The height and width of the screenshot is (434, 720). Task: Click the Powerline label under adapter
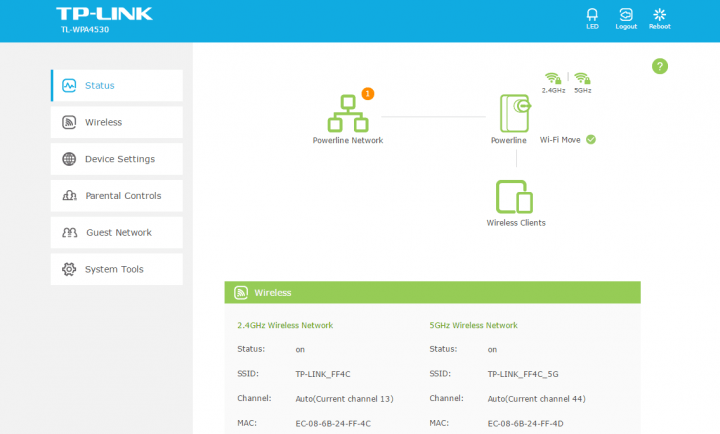coord(509,140)
